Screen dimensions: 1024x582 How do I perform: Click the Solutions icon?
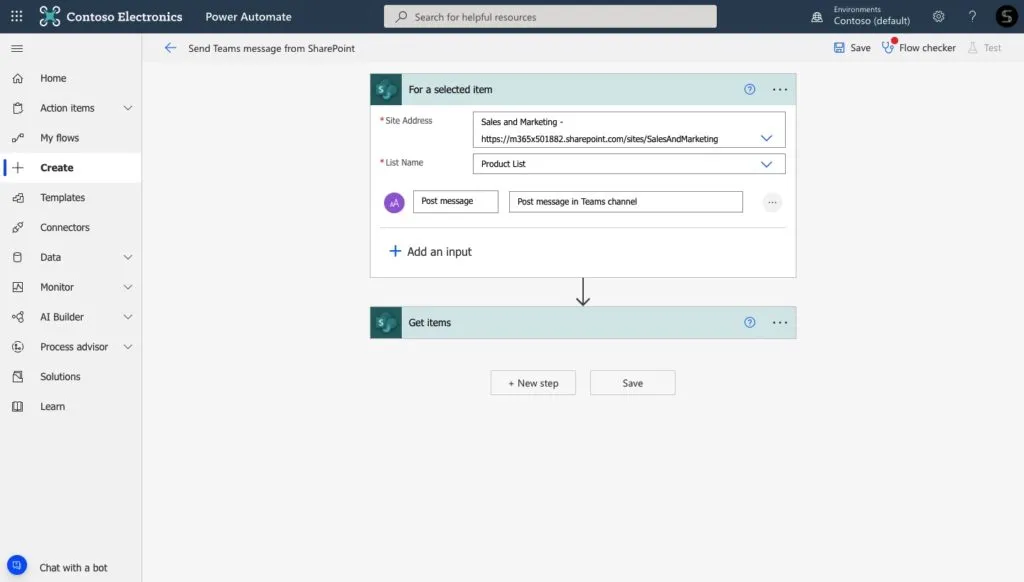point(18,376)
